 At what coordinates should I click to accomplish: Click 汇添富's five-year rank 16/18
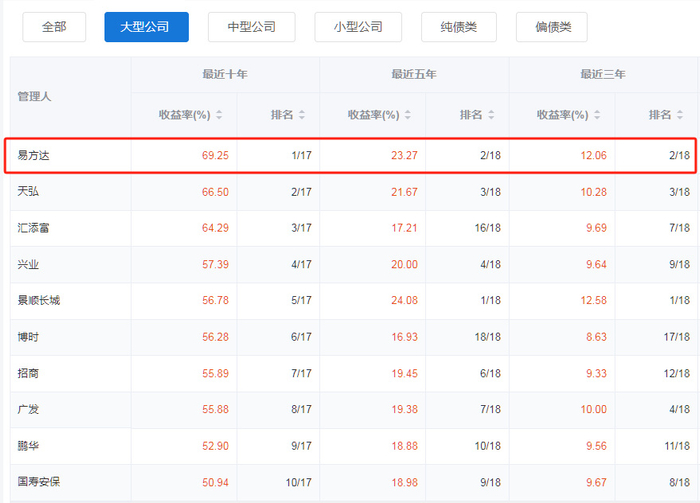click(x=488, y=228)
